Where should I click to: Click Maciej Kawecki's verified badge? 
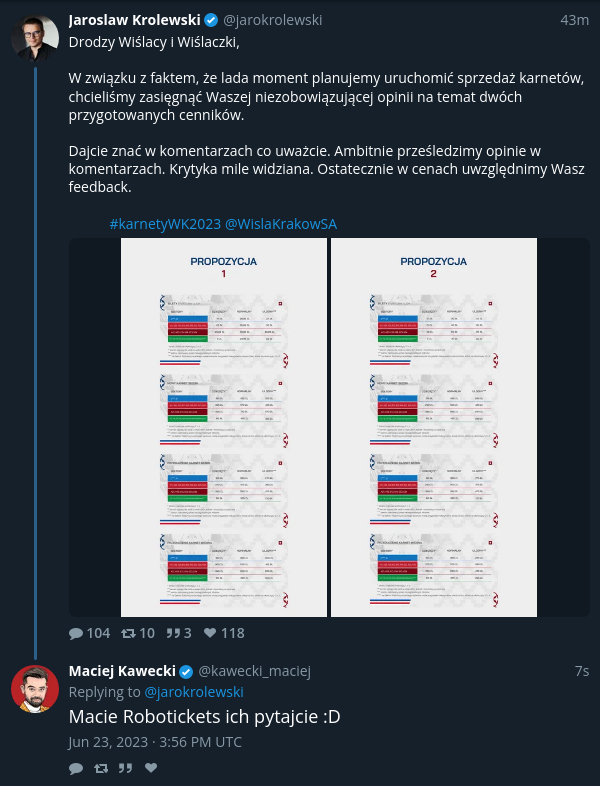tap(186, 671)
